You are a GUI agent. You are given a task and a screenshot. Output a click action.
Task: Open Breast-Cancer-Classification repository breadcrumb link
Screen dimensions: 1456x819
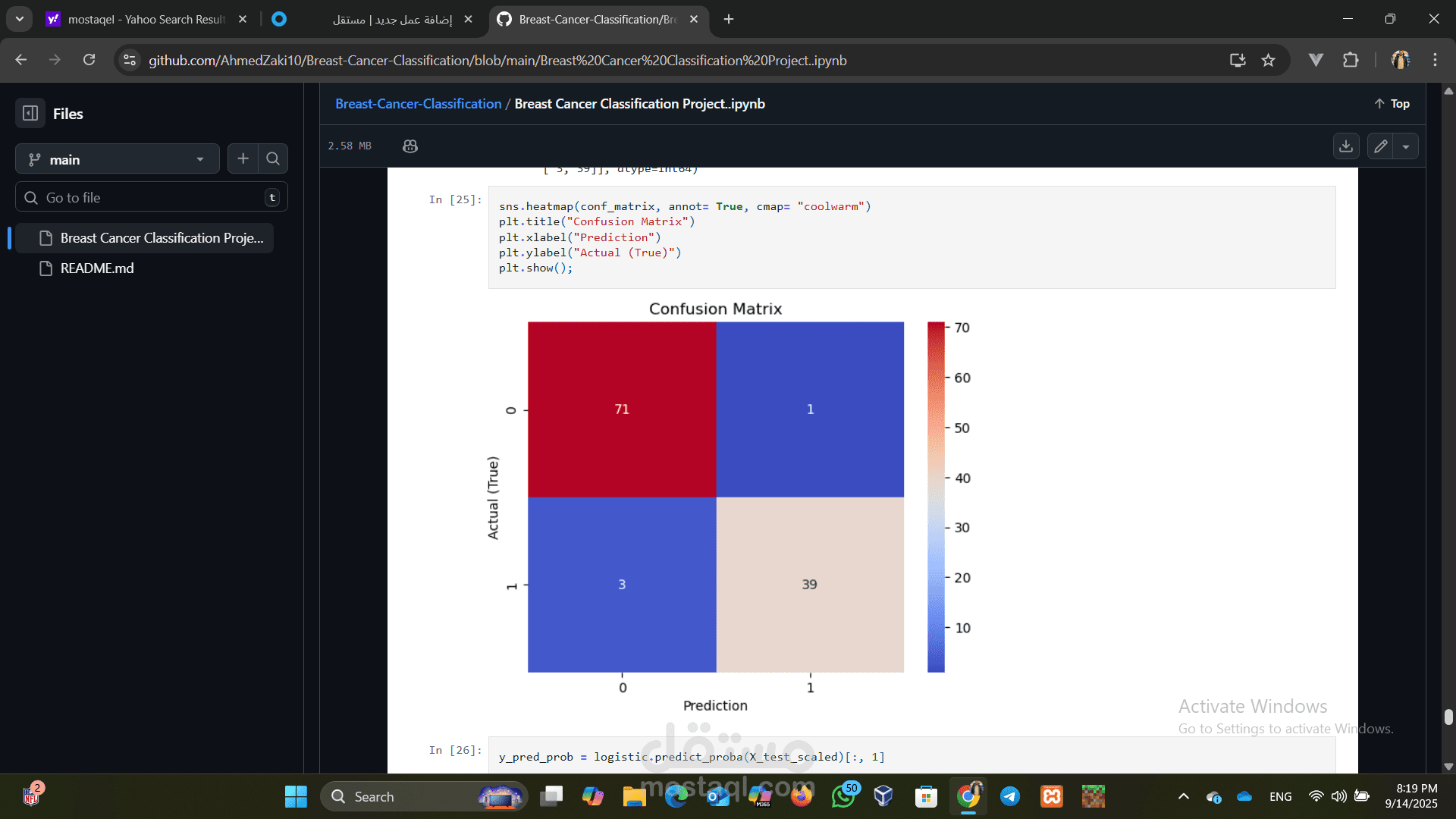418,104
